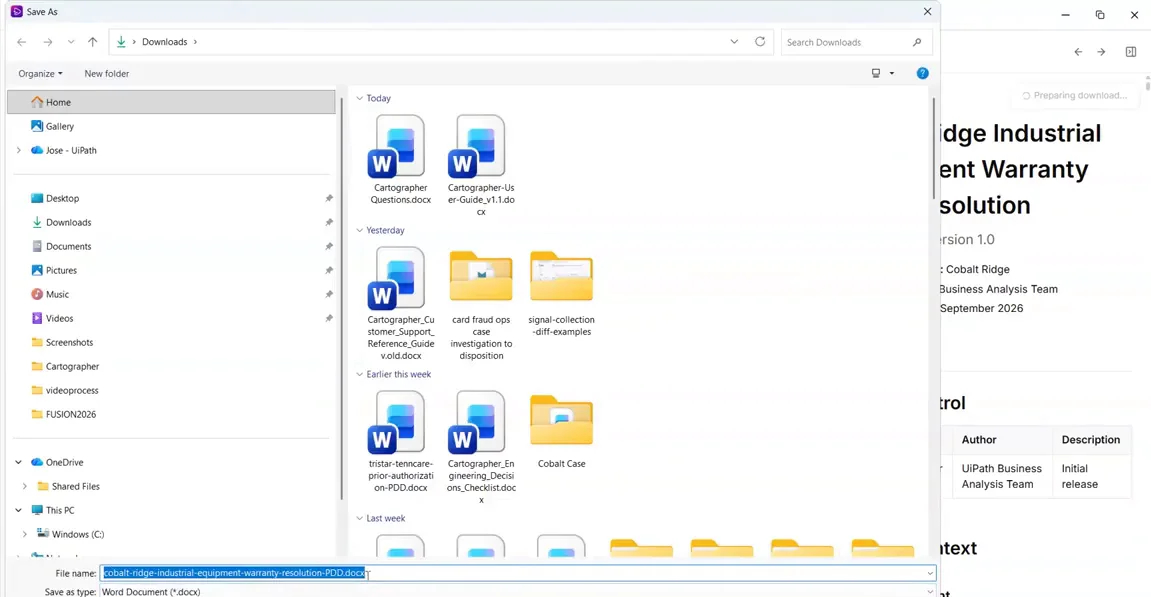Screen dimensions: 1151x597
Task: Collapse the Last week group
Action: tap(360, 518)
